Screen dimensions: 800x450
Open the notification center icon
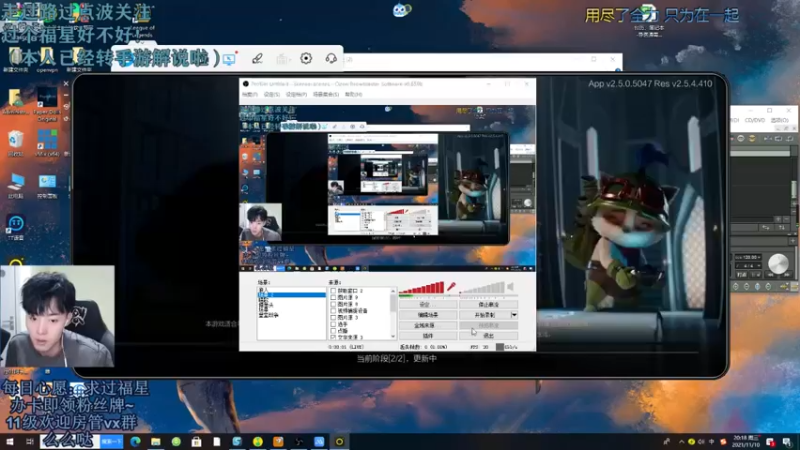pos(787,442)
